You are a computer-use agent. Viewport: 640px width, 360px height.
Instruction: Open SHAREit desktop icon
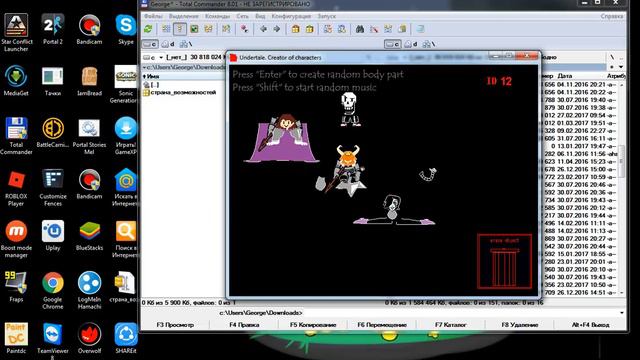126,338
